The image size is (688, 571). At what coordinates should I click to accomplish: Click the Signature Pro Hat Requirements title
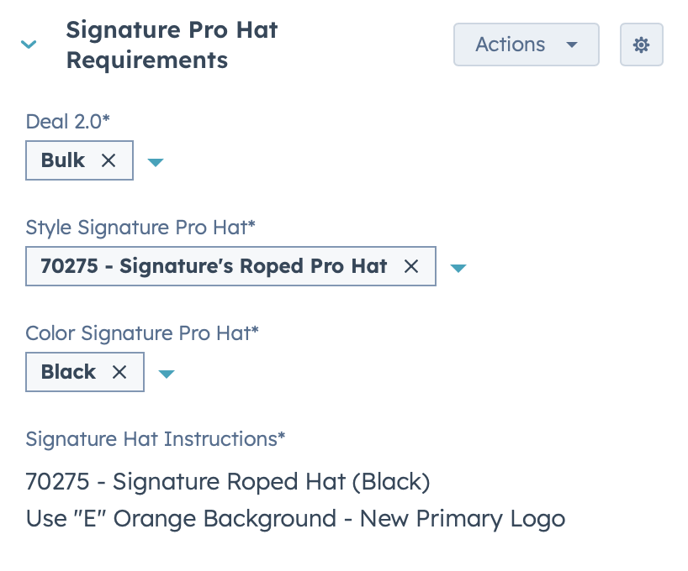coord(171,45)
